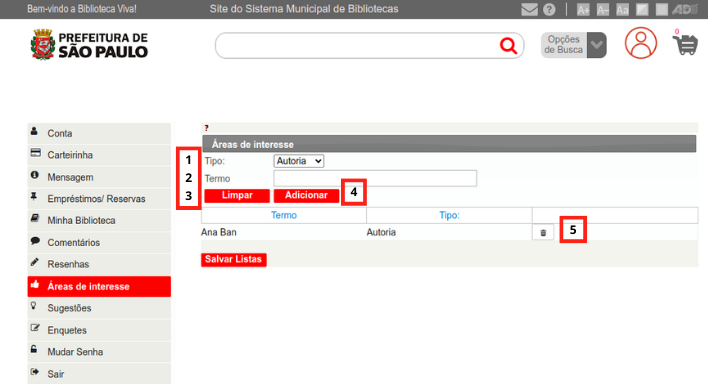Decrease font size with A- icon
708x384 pixels.
coord(603,9)
